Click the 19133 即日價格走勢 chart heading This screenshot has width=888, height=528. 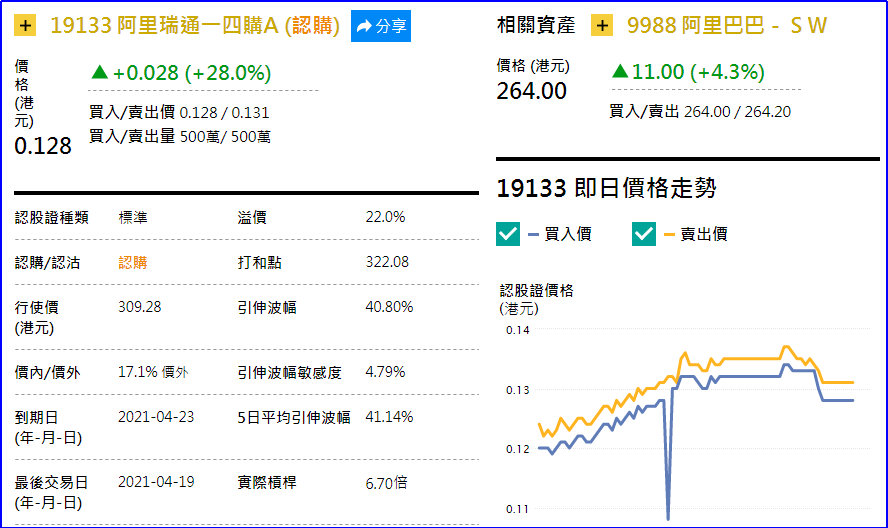coord(607,188)
